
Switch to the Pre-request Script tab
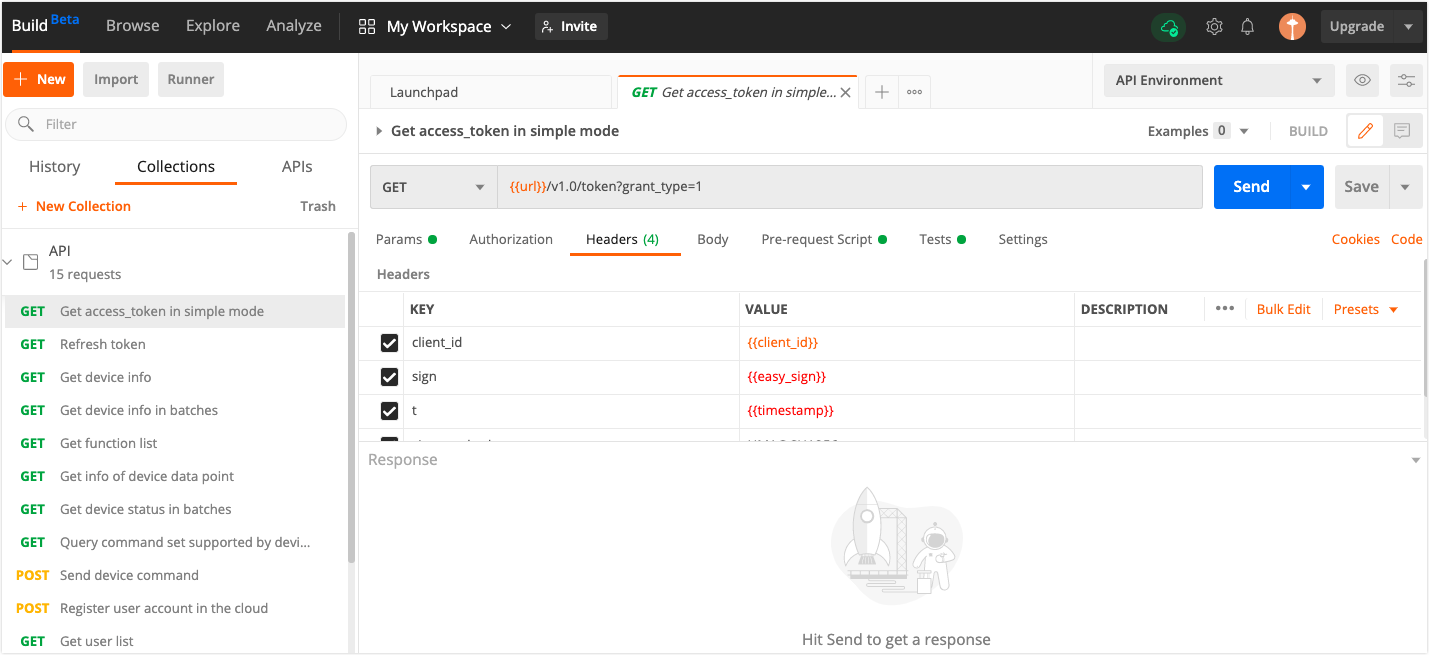[x=824, y=239]
